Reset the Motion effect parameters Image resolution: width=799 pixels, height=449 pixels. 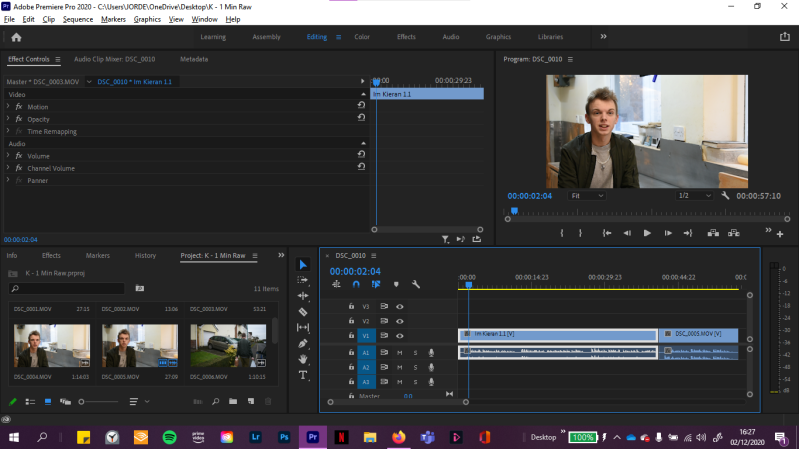pyautogui.click(x=361, y=105)
